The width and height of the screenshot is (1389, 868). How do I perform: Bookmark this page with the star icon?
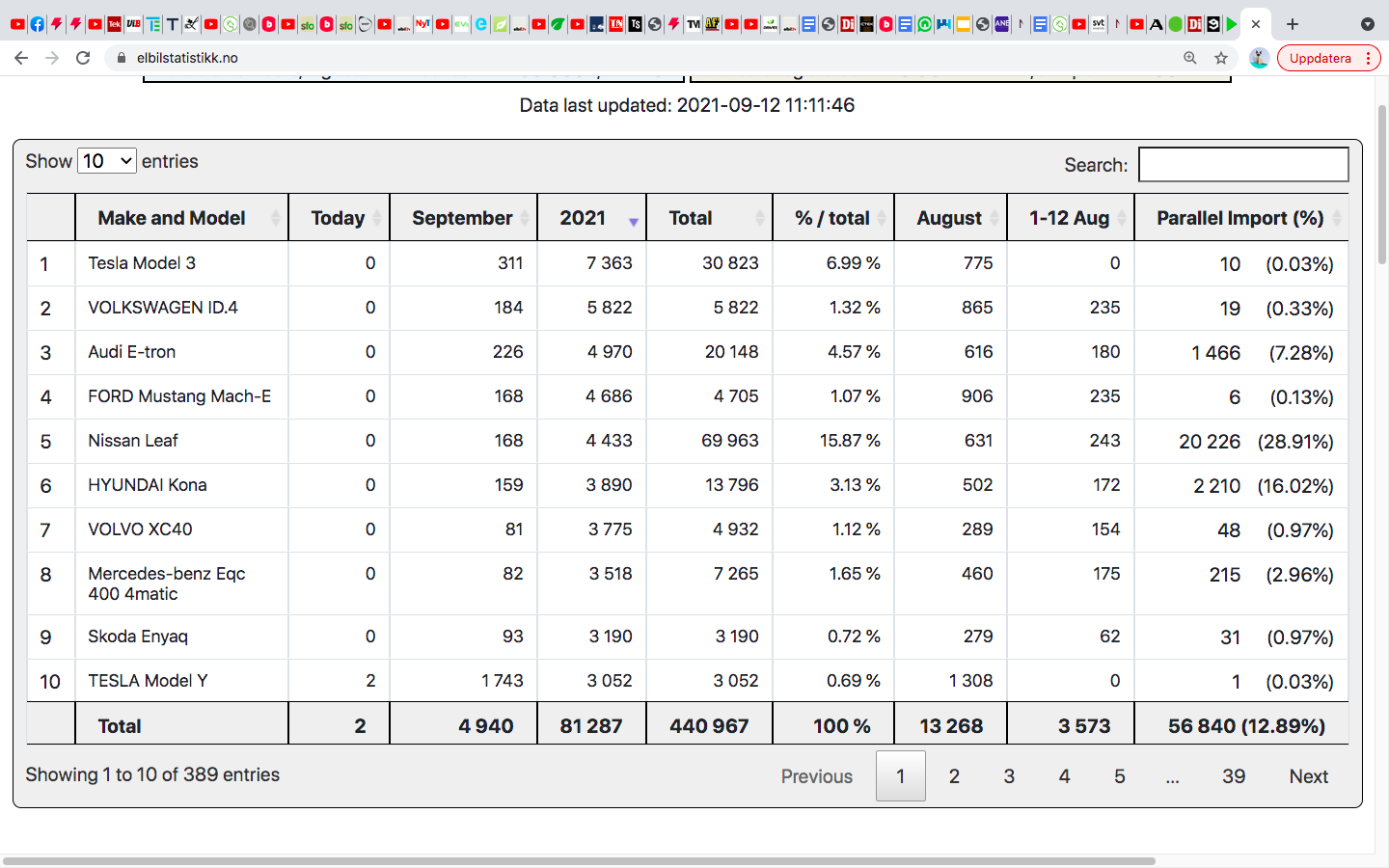tap(1221, 58)
